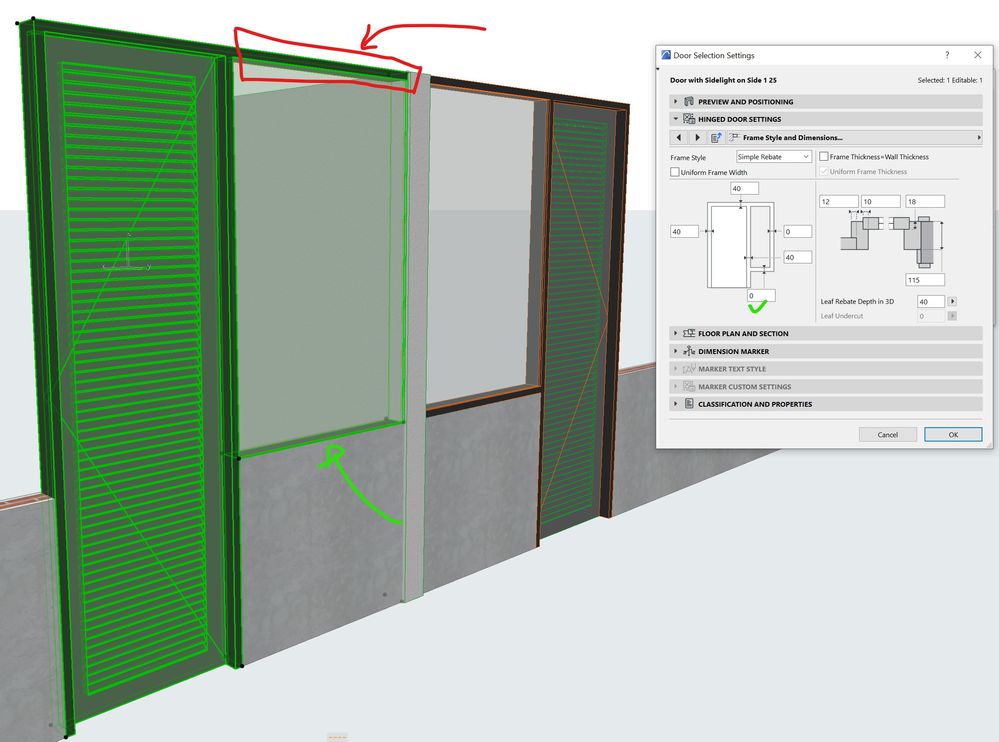Edit top frame width field (40)
This screenshot has height=742, width=999.
coord(744,189)
